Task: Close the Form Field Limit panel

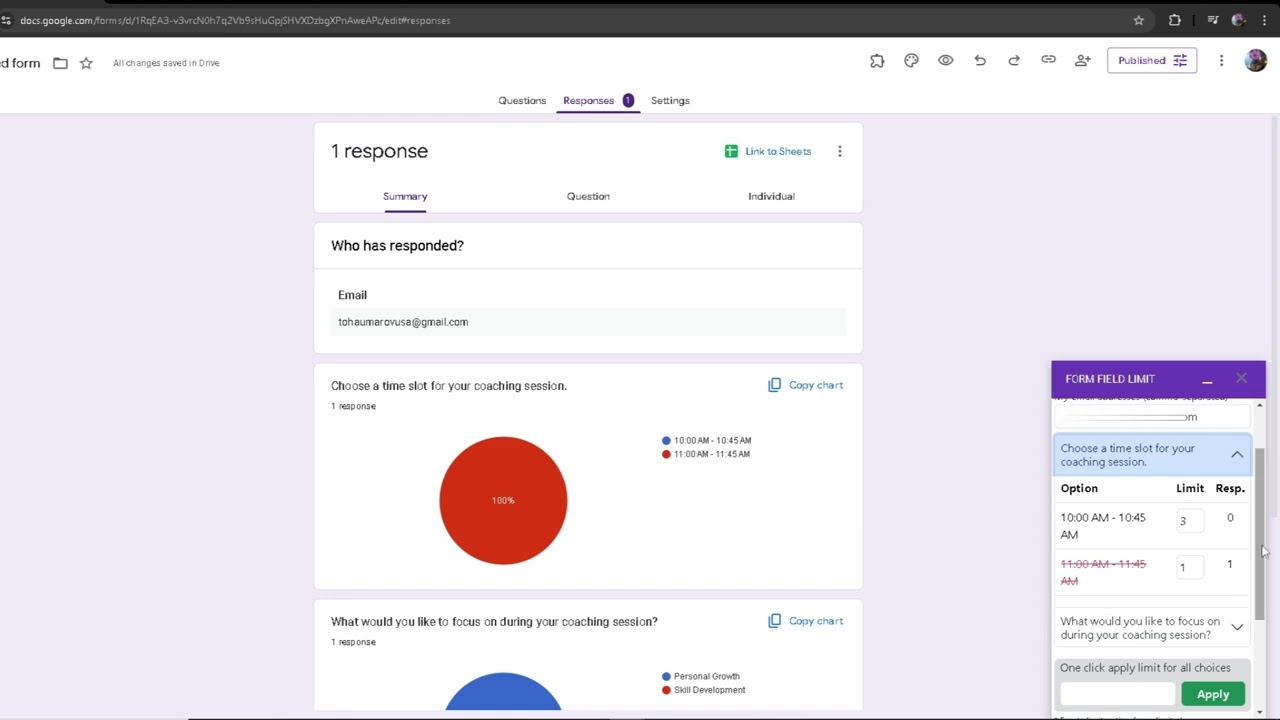Action: [1241, 379]
